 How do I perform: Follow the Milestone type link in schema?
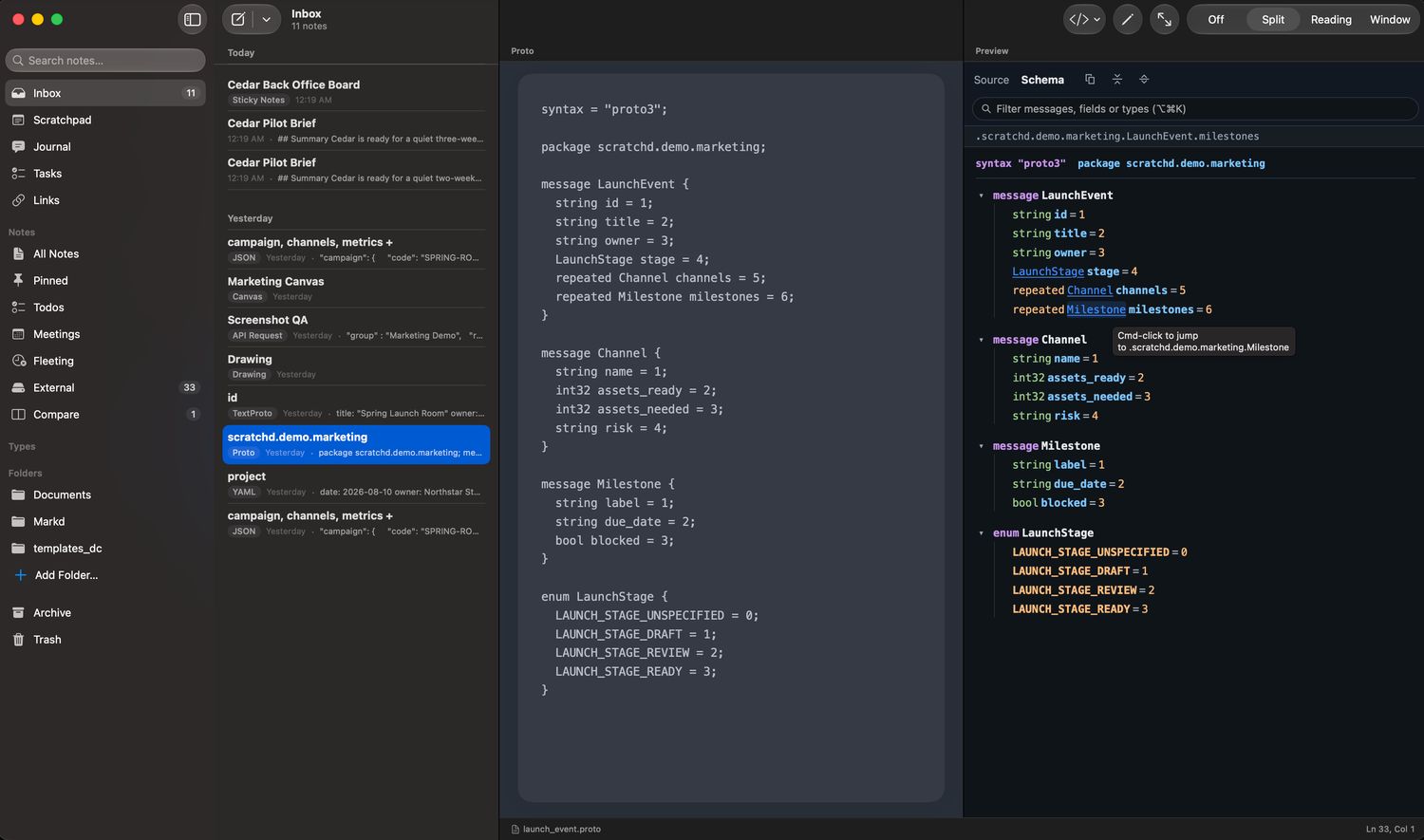pyautogui.click(x=1096, y=309)
